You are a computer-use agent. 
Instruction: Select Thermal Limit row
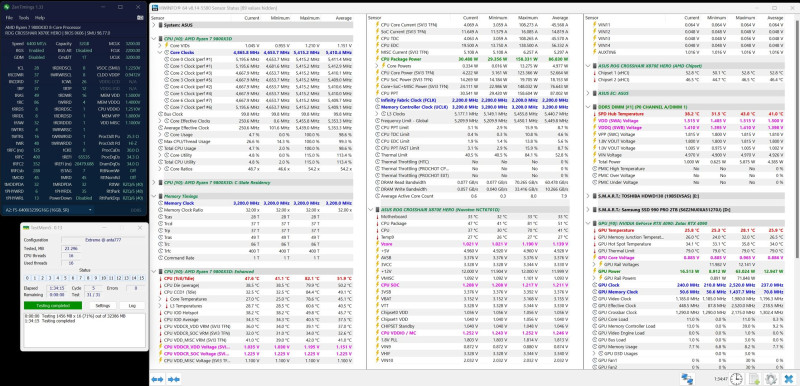tap(473, 155)
